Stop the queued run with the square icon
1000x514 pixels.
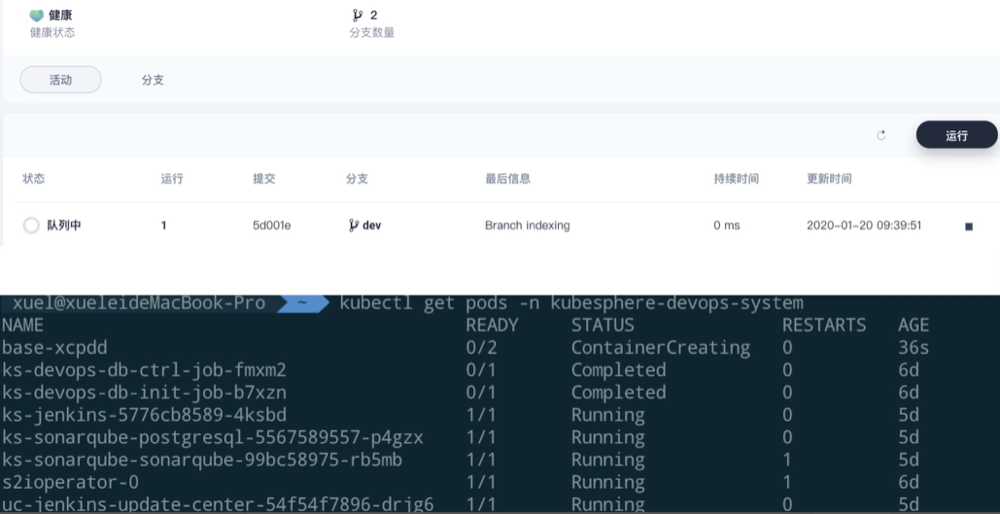[968, 226]
